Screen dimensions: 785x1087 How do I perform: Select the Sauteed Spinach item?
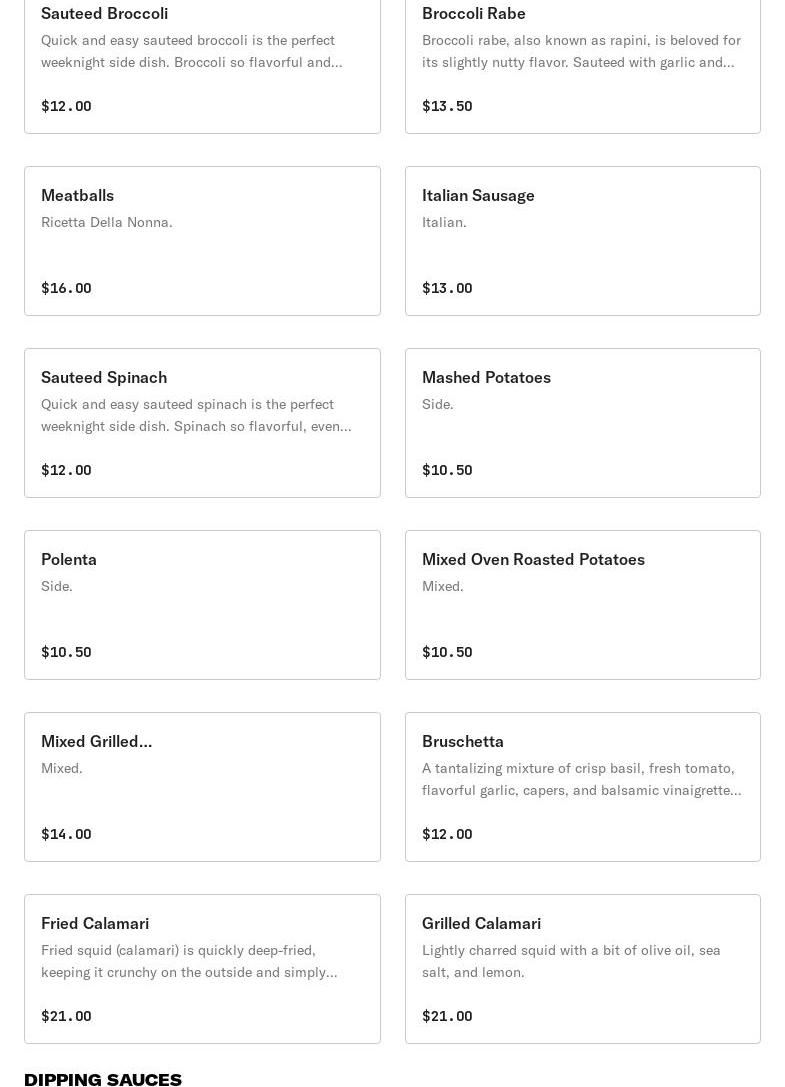[x=202, y=423]
